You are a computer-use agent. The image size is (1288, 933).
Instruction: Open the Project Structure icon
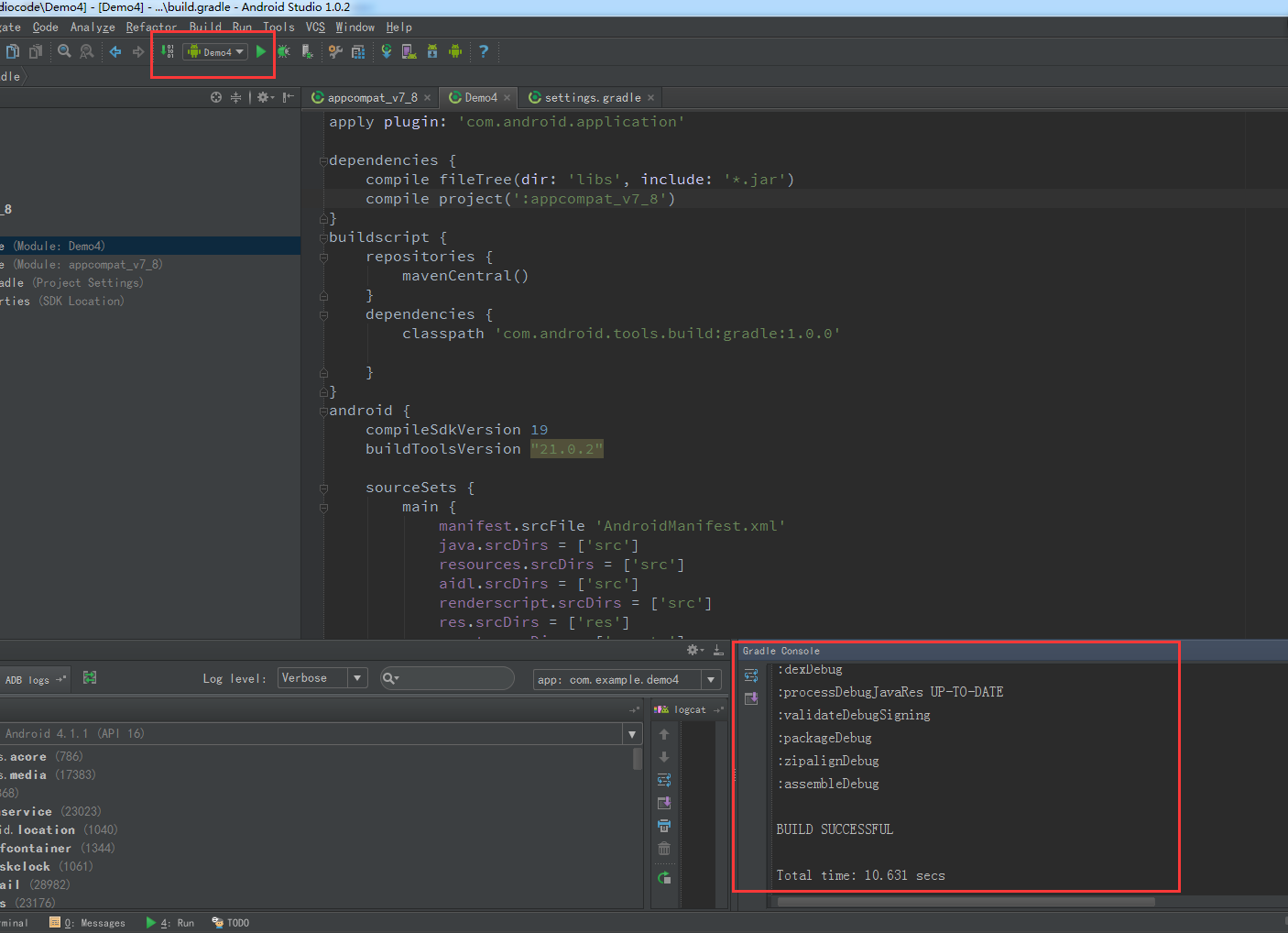coord(358,51)
